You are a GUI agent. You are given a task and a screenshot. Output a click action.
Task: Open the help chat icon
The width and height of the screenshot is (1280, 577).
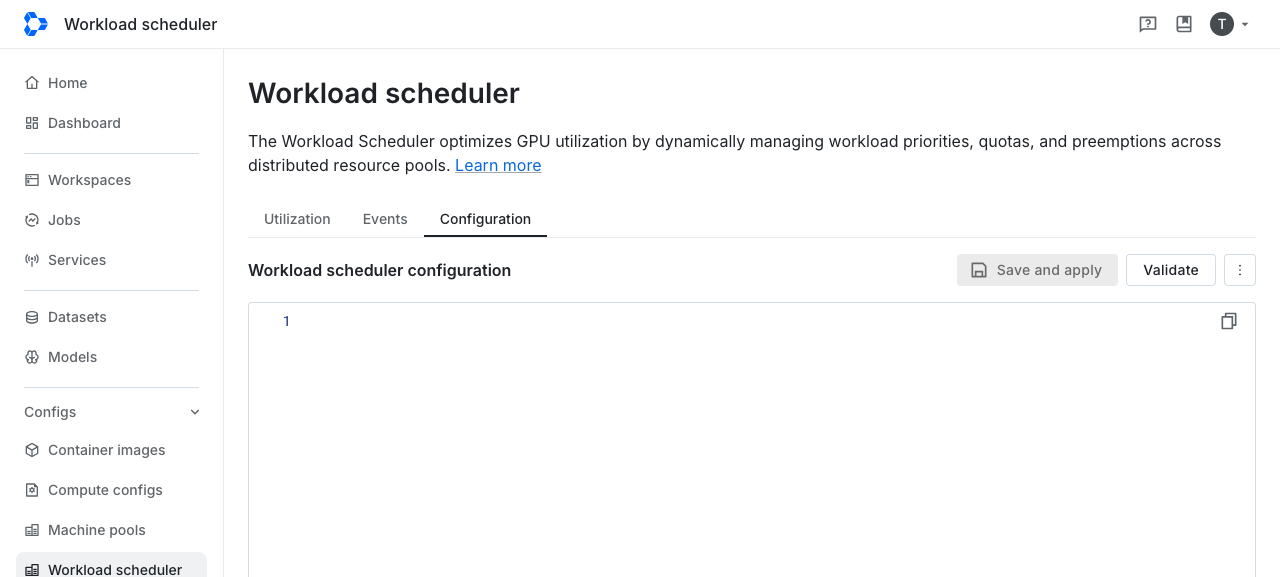pos(1148,24)
